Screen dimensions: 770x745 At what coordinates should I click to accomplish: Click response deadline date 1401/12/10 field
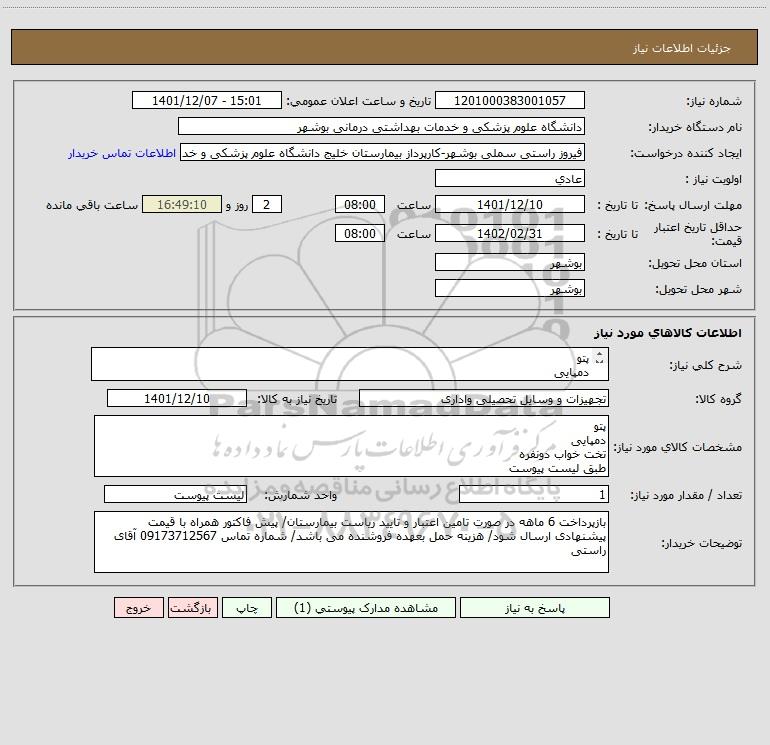pos(510,204)
